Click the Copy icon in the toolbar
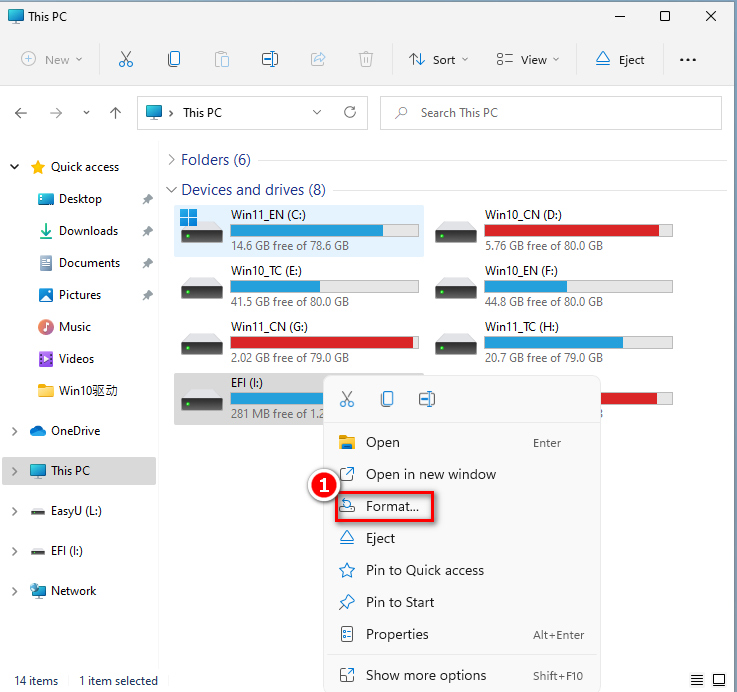737x692 pixels. click(174, 59)
